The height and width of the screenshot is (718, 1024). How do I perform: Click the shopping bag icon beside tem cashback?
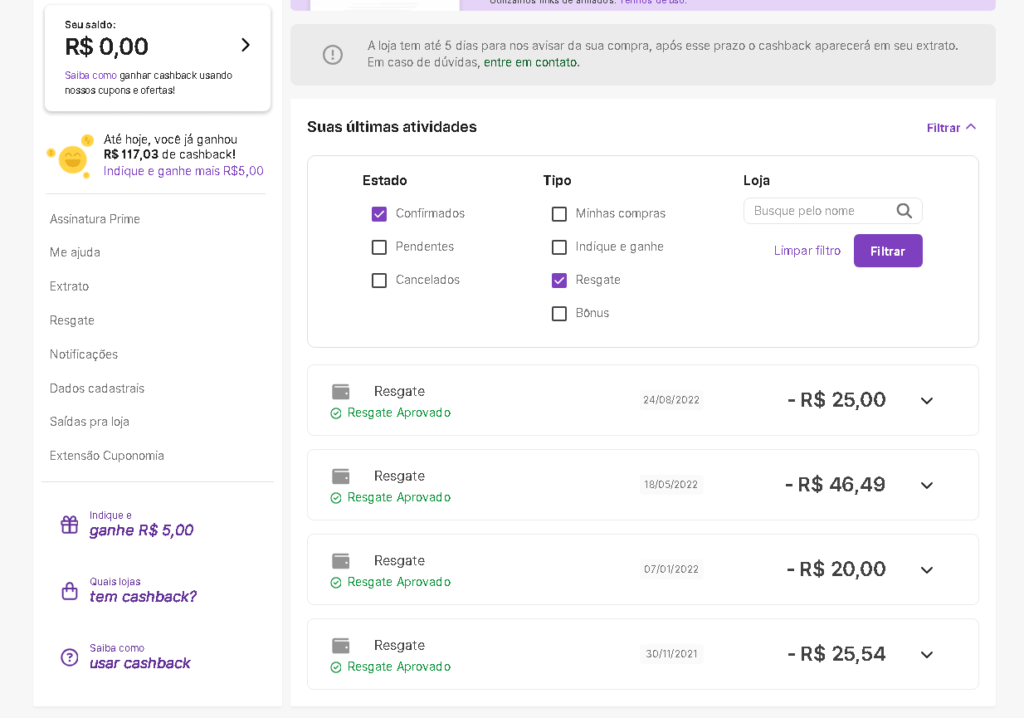69,591
